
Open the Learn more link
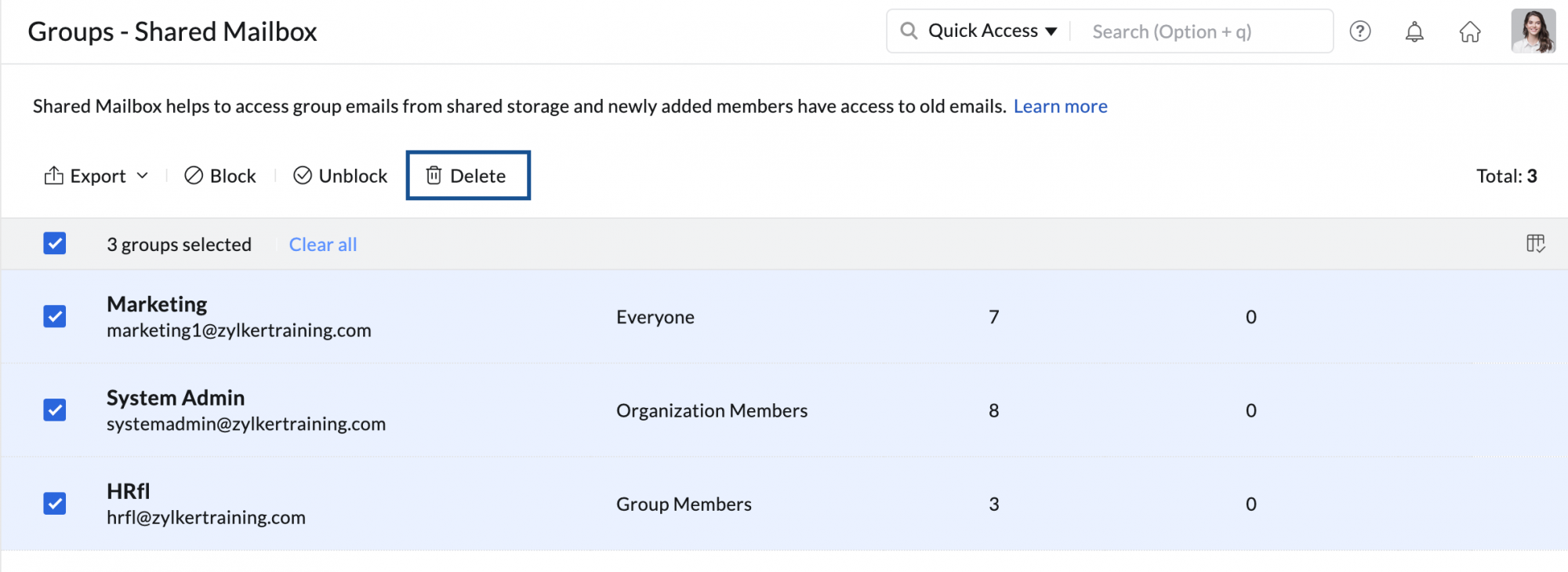(1060, 106)
